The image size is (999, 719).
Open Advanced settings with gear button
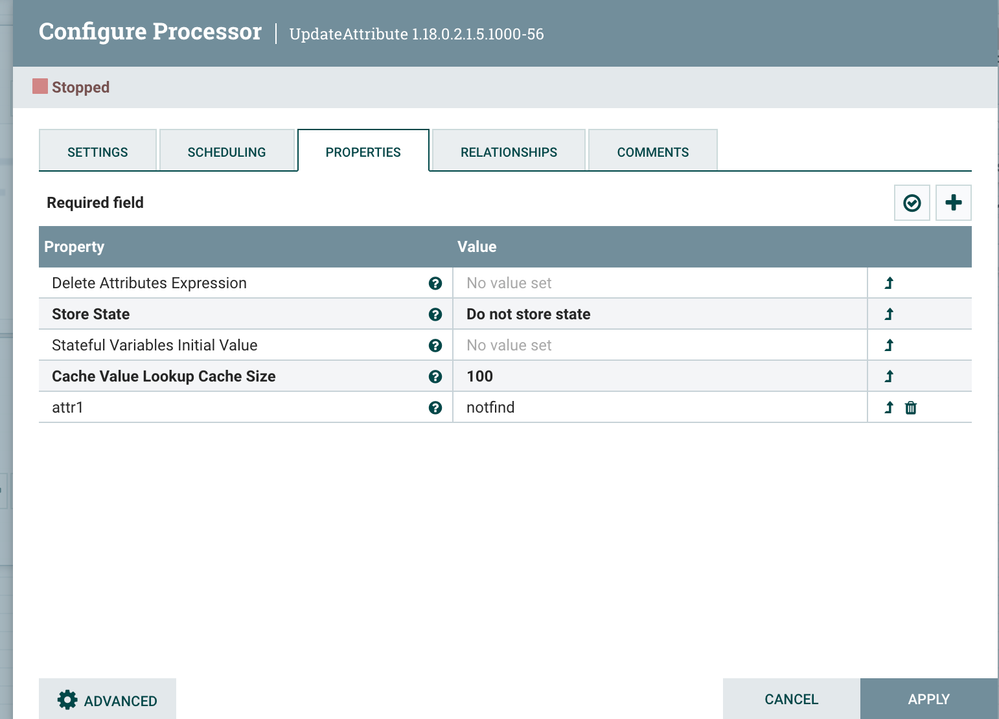pos(107,700)
